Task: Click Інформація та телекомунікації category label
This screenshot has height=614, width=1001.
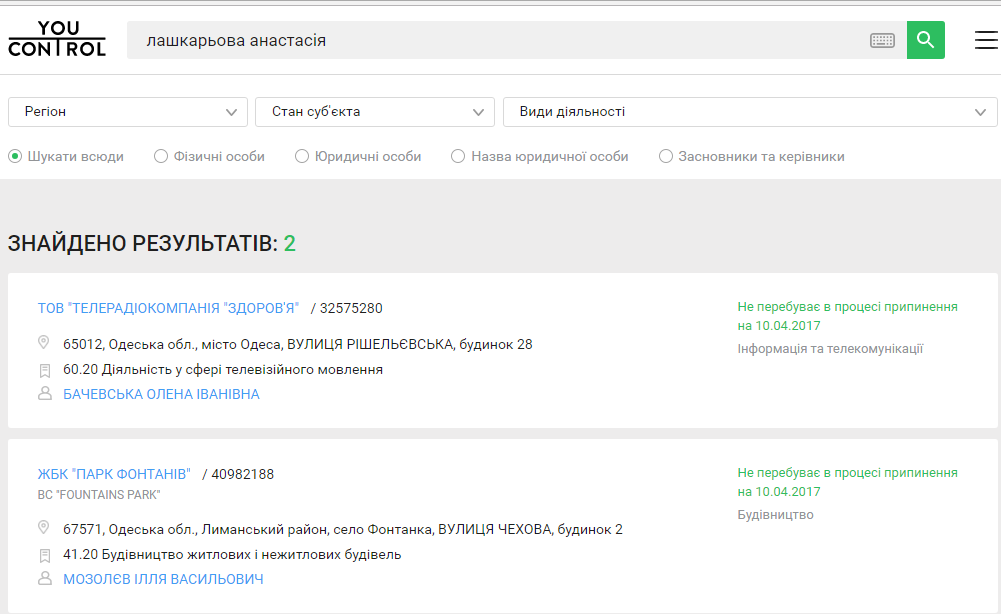Action: [830, 349]
